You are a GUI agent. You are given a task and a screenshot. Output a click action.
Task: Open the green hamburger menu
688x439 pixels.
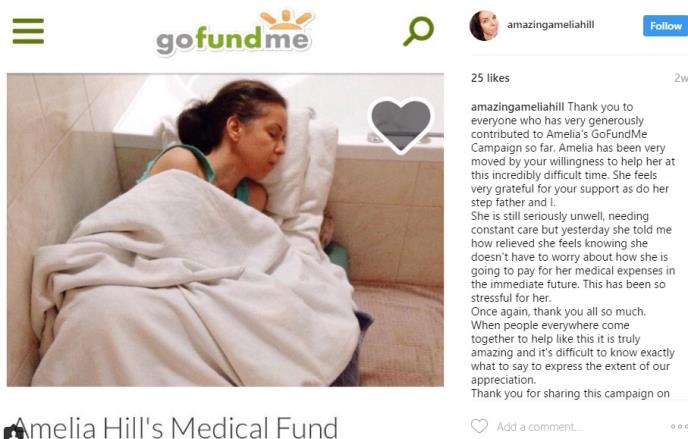point(28,31)
